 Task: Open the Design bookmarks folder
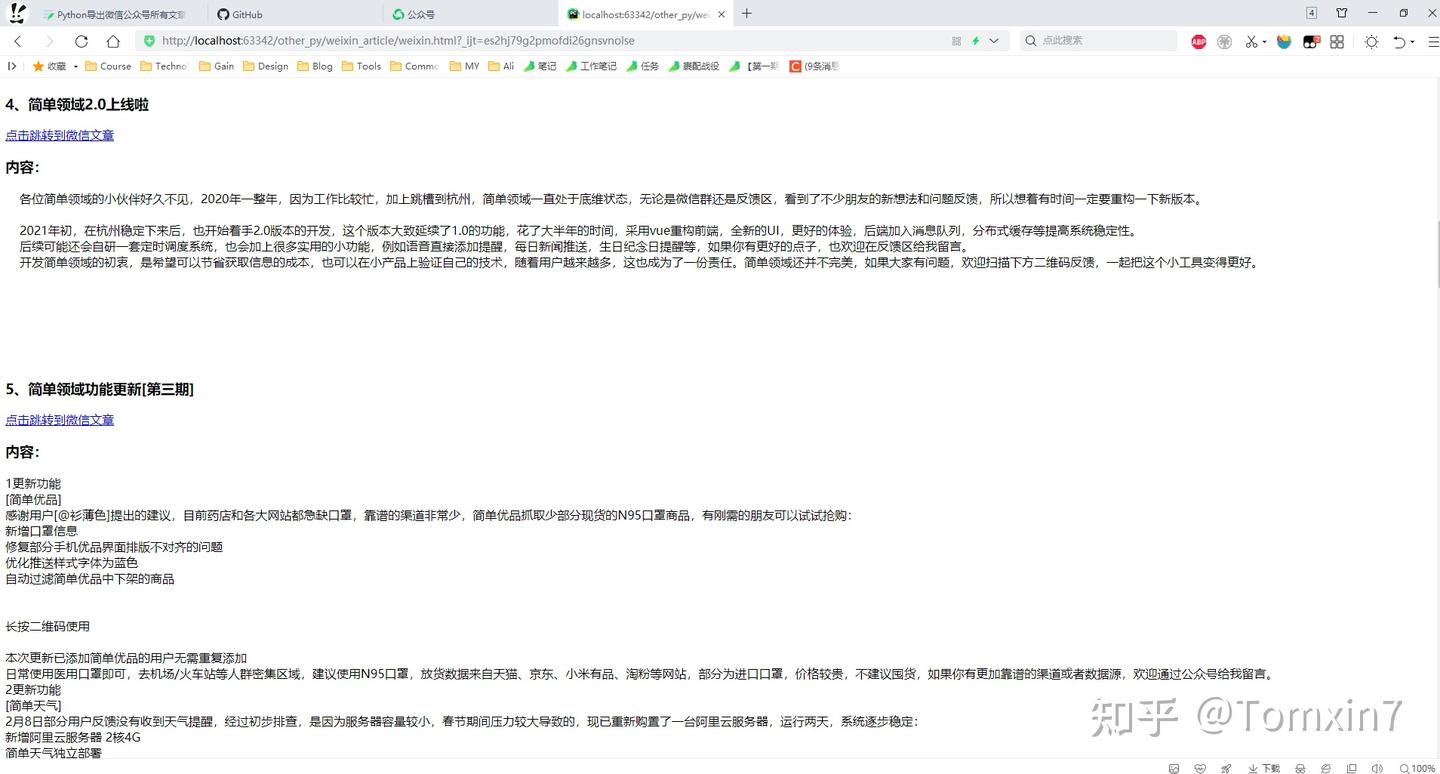[272, 66]
